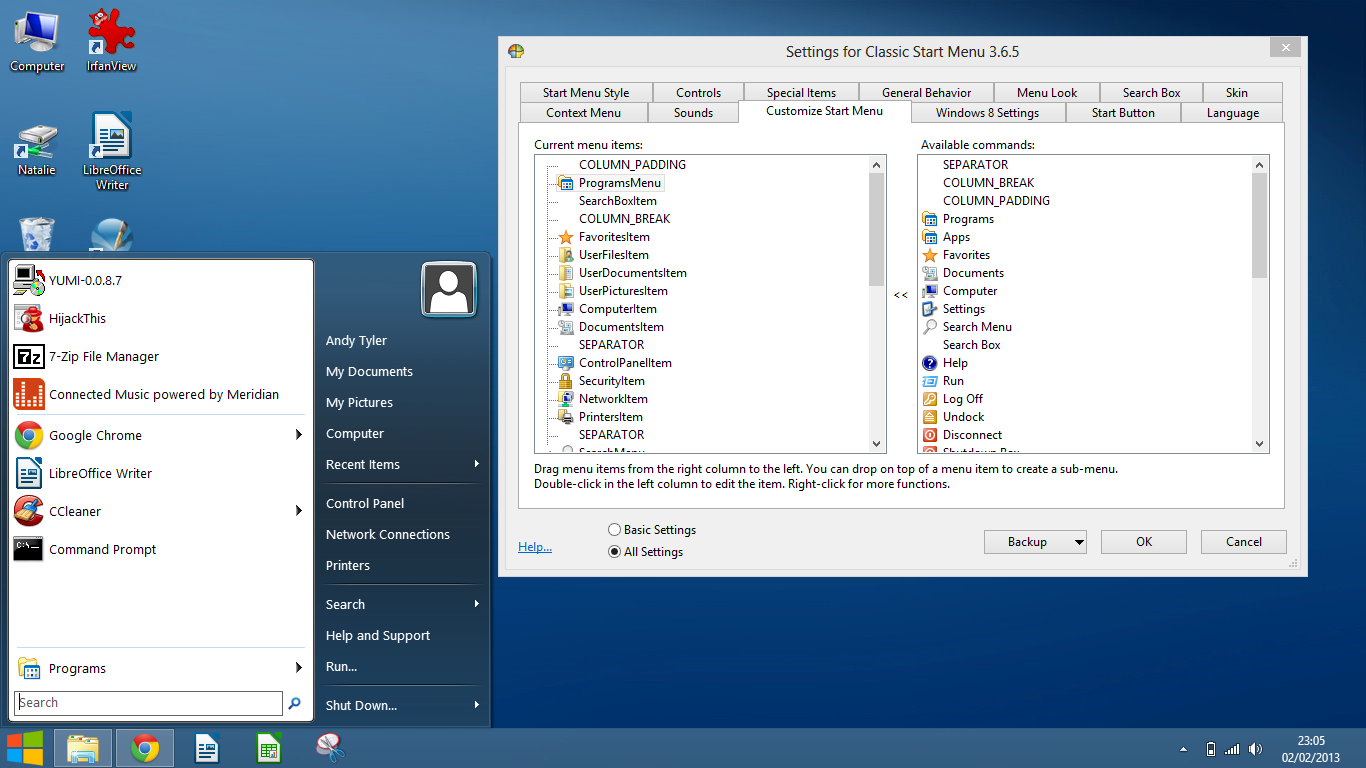1366x768 pixels.
Task: Click the Search Menu magnifier icon
Action: pyautogui.click(x=930, y=327)
